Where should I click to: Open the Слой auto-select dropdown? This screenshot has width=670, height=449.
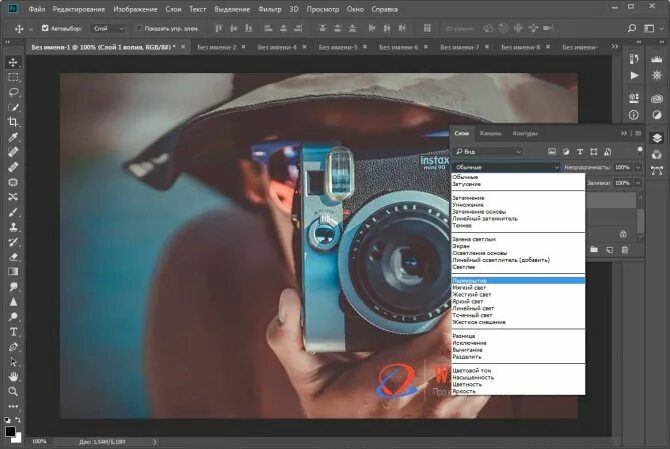(x=108, y=29)
